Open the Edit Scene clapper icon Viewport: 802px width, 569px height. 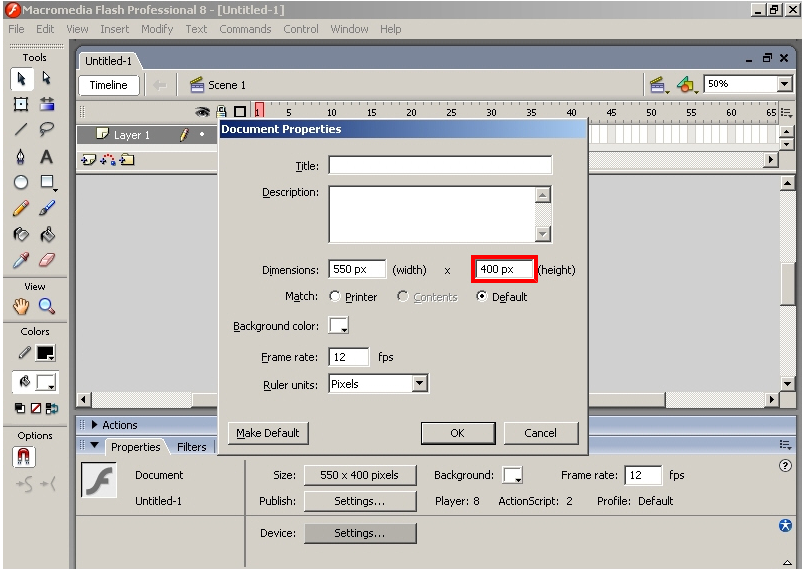coord(658,85)
